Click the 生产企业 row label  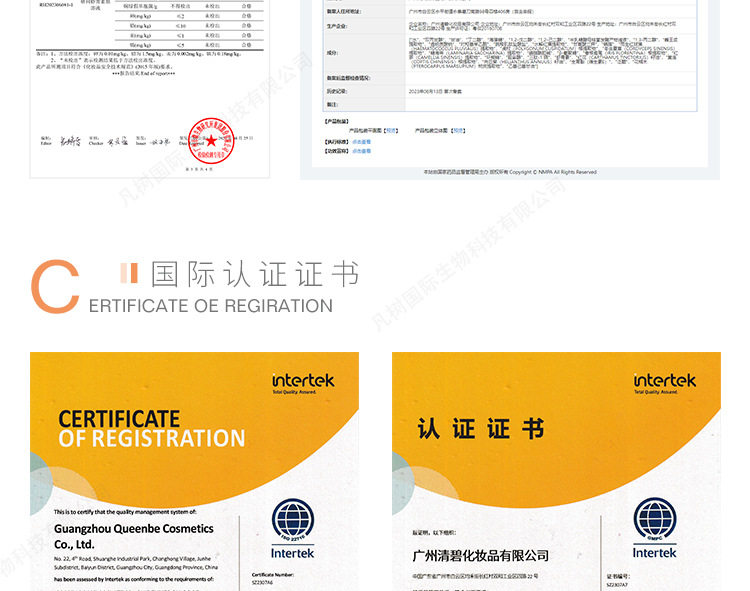pos(337,26)
